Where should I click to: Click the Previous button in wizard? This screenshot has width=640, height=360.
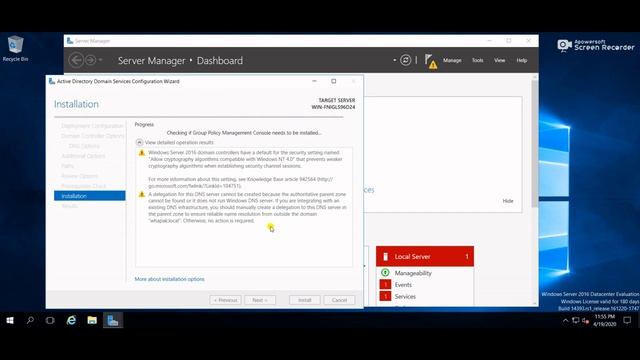tap(226, 300)
